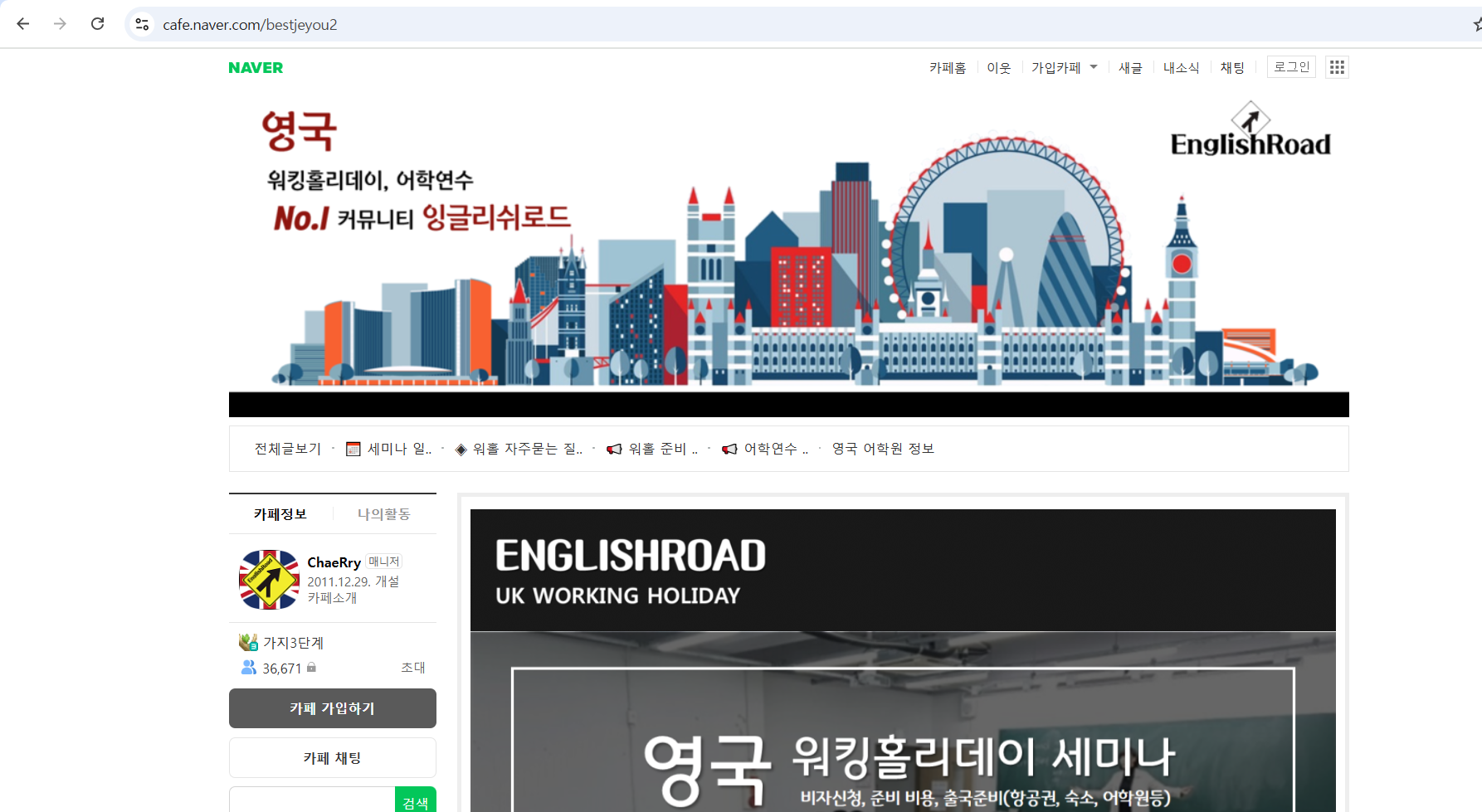Click the calendar icon next to 세미나 일정
Image resolution: width=1482 pixels, height=812 pixels.
point(352,449)
